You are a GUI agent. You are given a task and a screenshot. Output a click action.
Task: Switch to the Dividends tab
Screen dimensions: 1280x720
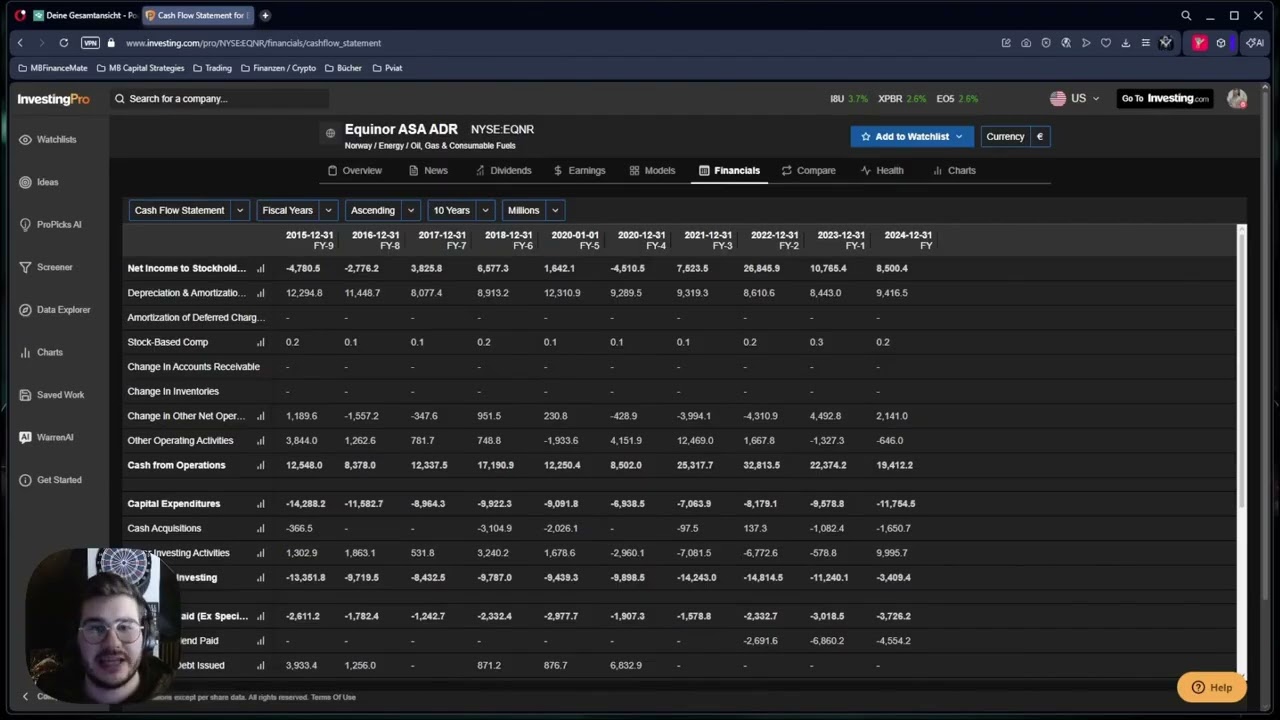point(504,171)
